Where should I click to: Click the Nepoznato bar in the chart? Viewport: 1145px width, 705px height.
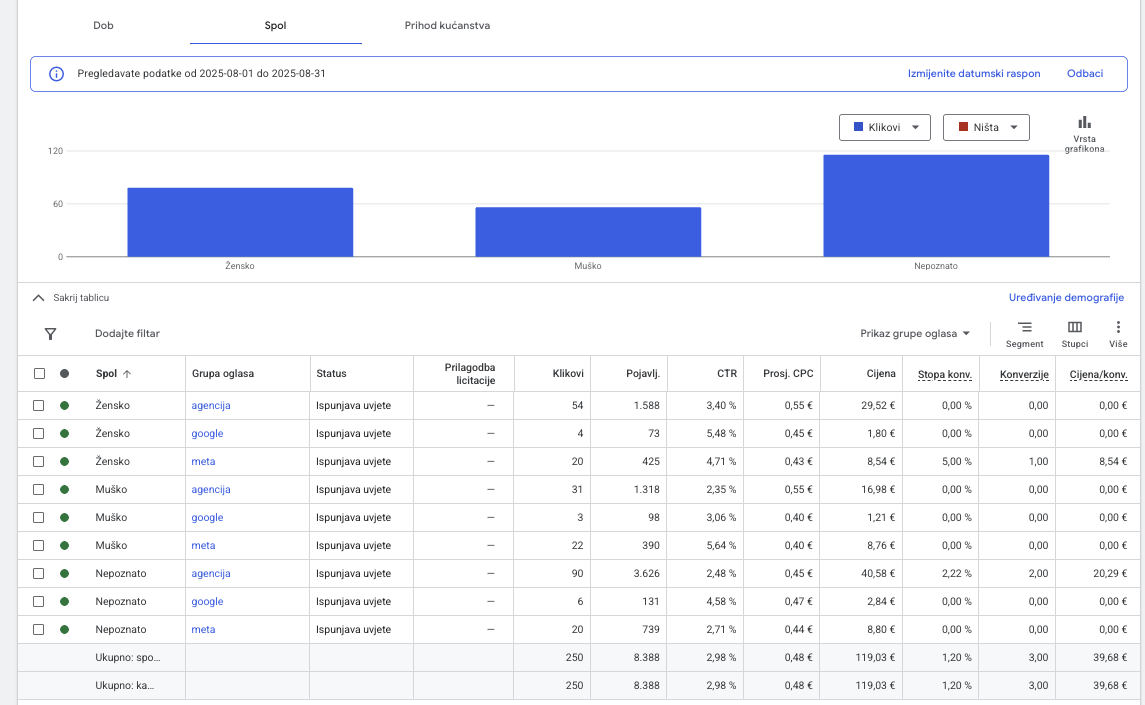[936, 206]
